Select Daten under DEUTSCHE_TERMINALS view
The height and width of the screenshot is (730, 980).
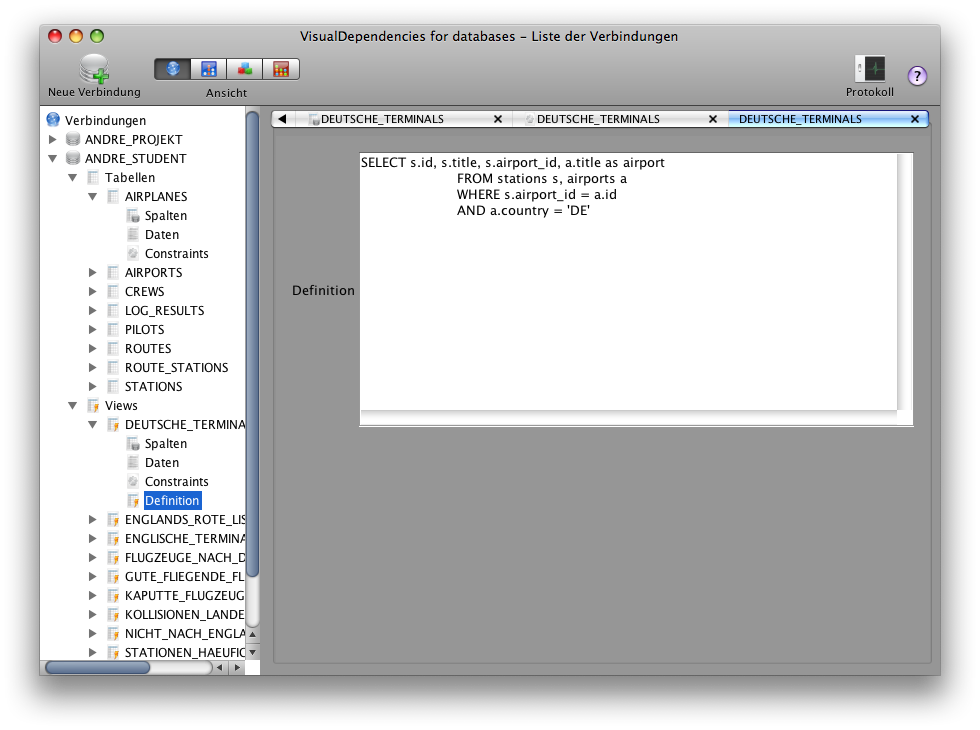[x=162, y=462]
